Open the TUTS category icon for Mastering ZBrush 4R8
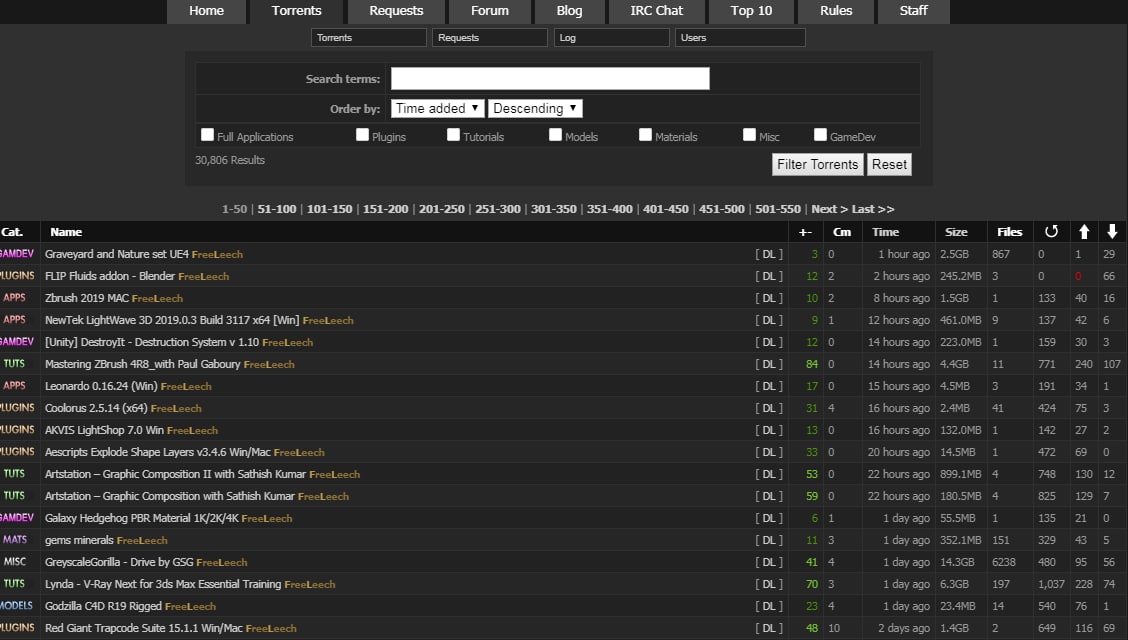Viewport: 1128px width, 640px height. click(14, 364)
